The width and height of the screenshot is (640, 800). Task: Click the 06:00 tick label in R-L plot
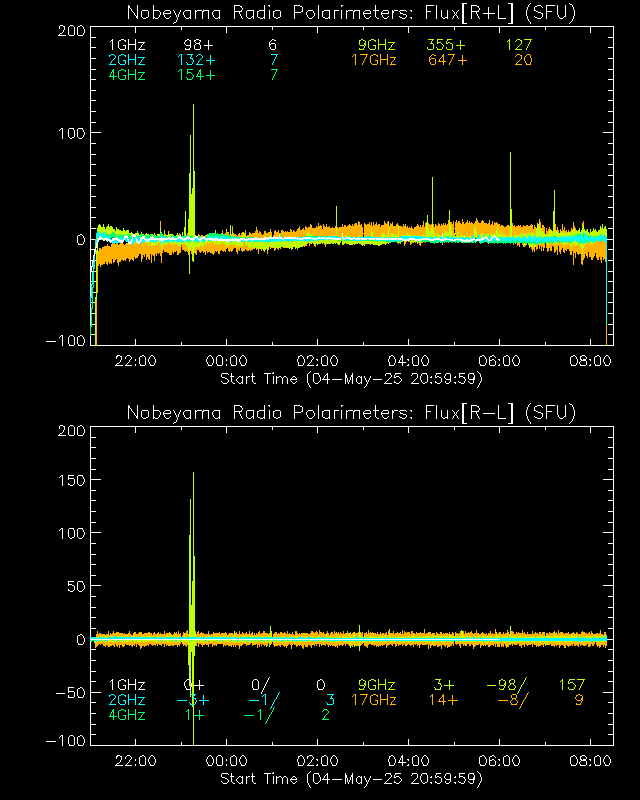pos(499,761)
